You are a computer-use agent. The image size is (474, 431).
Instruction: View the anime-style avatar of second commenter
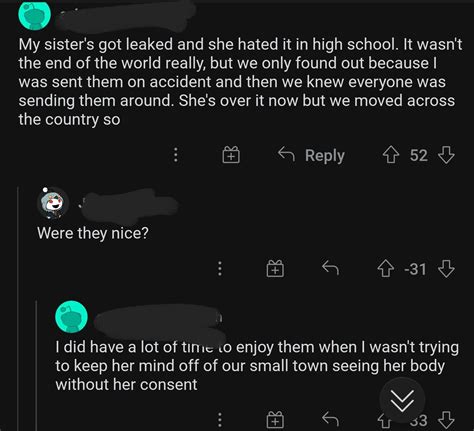click(53, 203)
